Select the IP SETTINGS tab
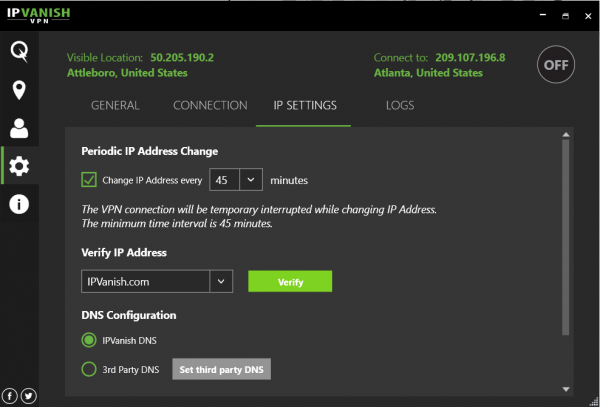 (x=305, y=105)
